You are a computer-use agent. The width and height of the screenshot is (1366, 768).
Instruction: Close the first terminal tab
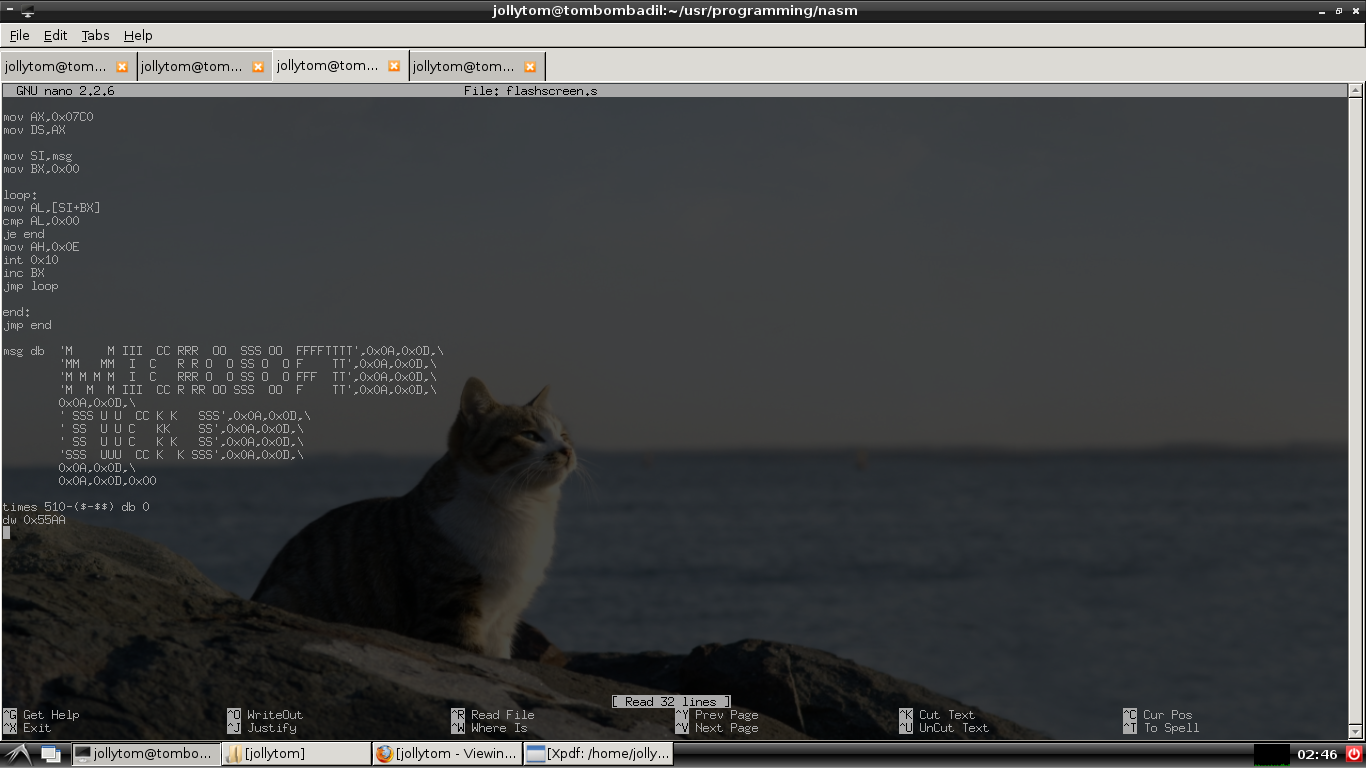coord(122,67)
